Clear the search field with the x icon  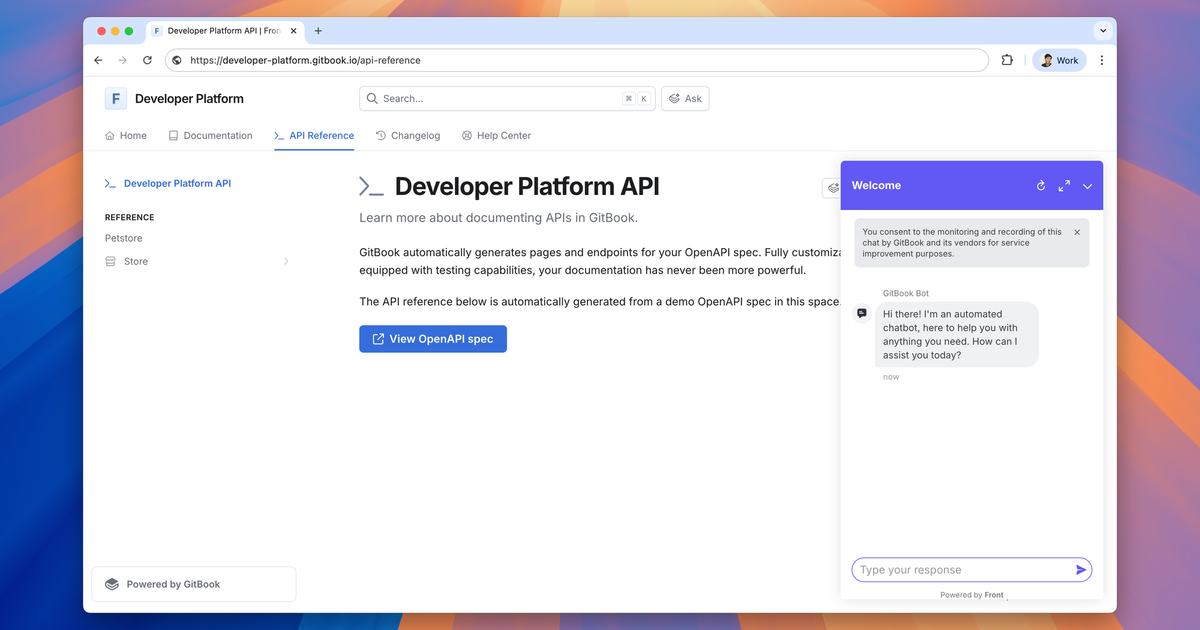628,98
